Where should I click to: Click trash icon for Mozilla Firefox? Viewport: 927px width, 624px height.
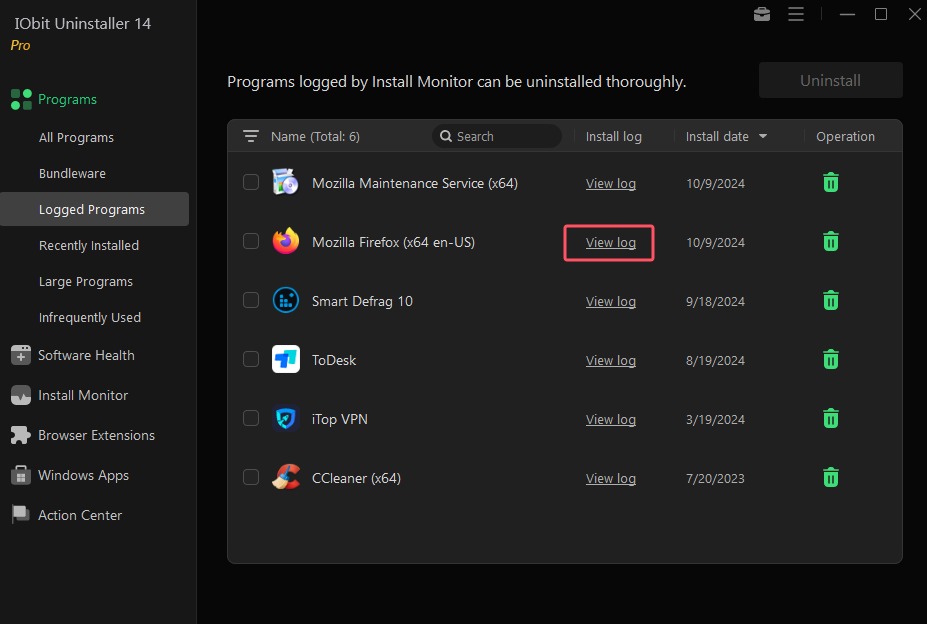coord(831,241)
